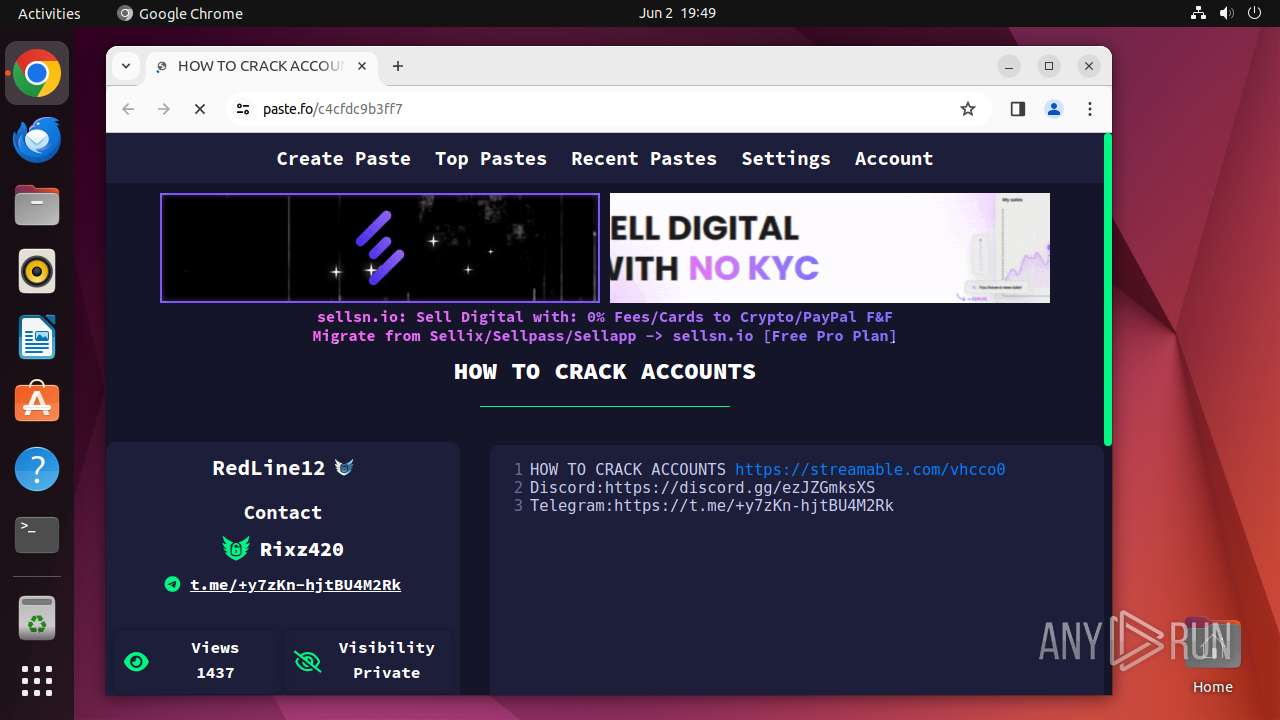This screenshot has height=720, width=1280.
Task: Launch Terminal from the dock
Action: [x=37, y=535]
